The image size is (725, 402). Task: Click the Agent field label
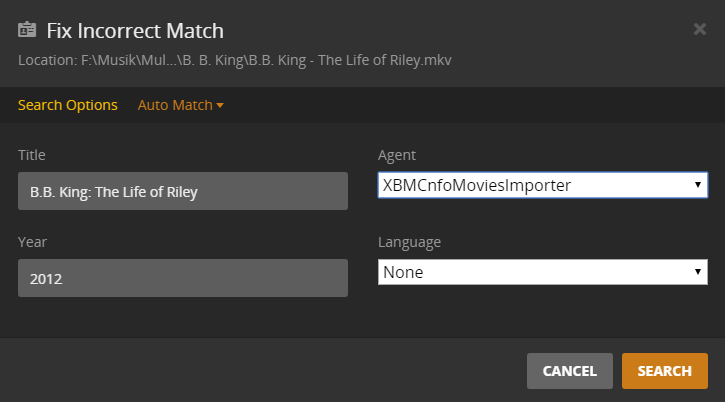click(x=397, y=155)
